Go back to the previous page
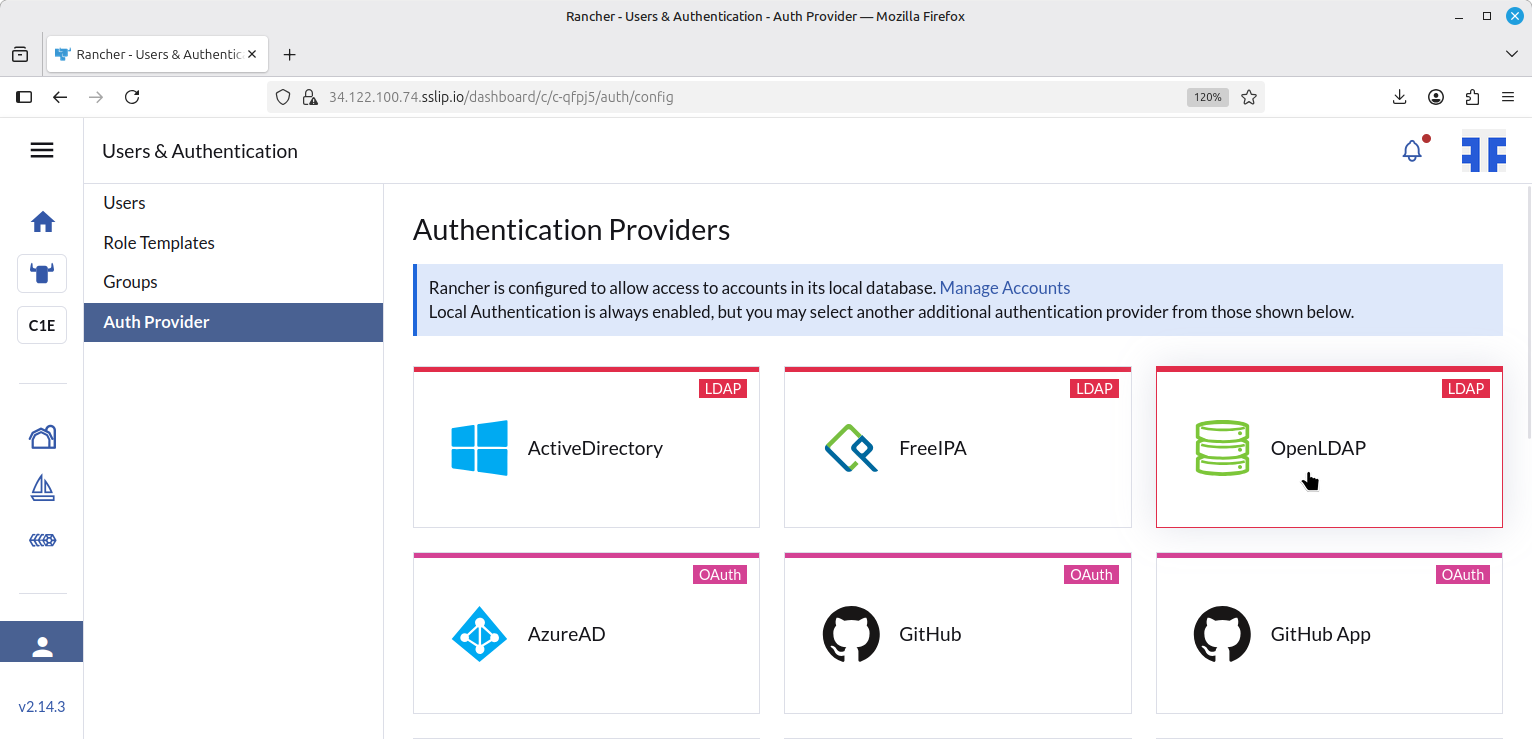Viewport: 1532px width, 739px height. tap(60, 97)
